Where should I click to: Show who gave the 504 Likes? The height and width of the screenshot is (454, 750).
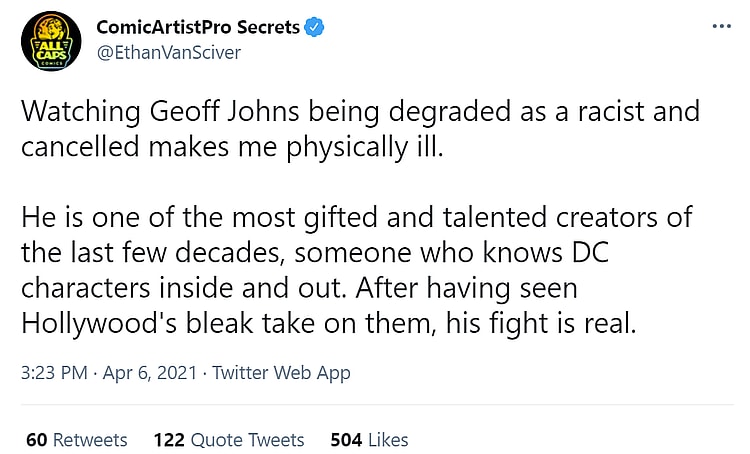pyautogui.click(x=369, y=439)
